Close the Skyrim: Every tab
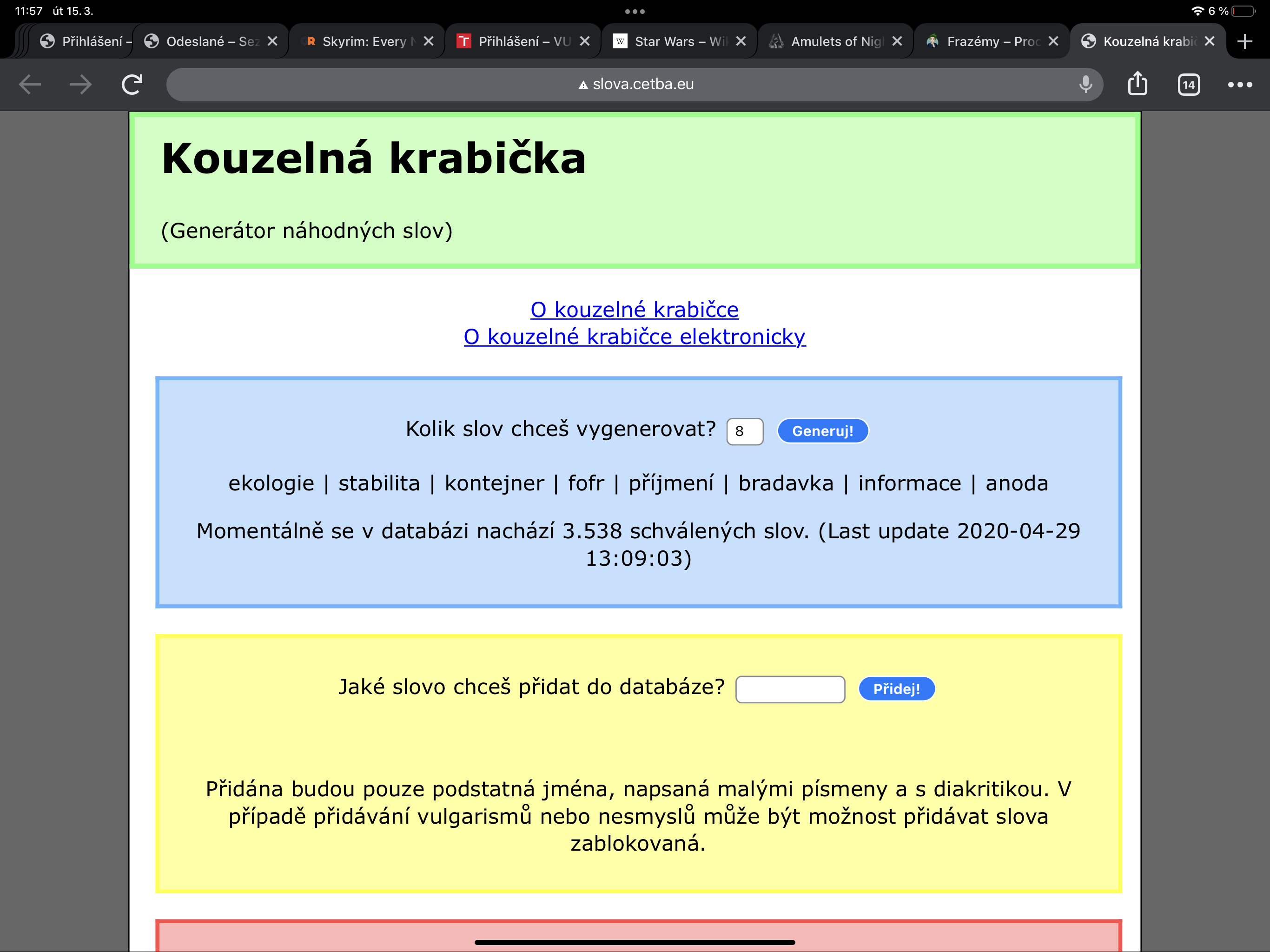 coord(428,41)
